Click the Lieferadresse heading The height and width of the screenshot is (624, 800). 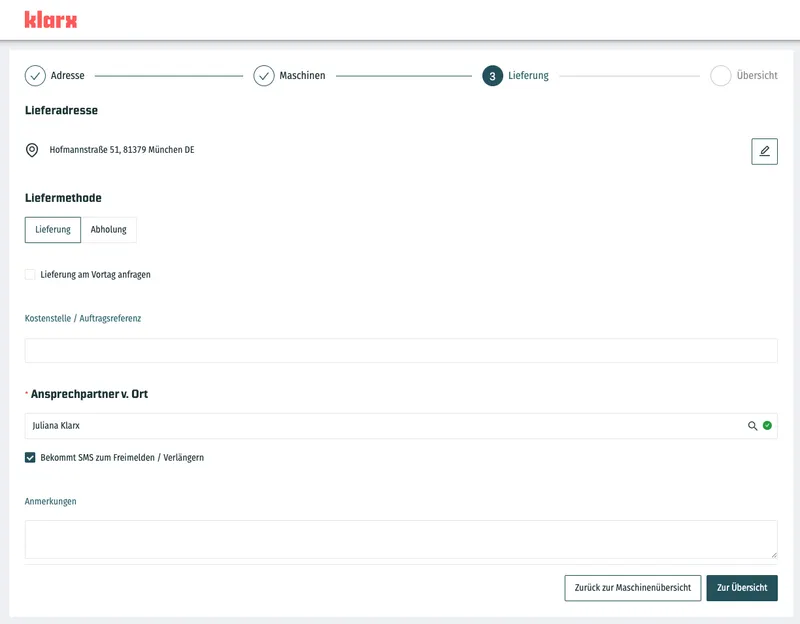tap(61, 110)
